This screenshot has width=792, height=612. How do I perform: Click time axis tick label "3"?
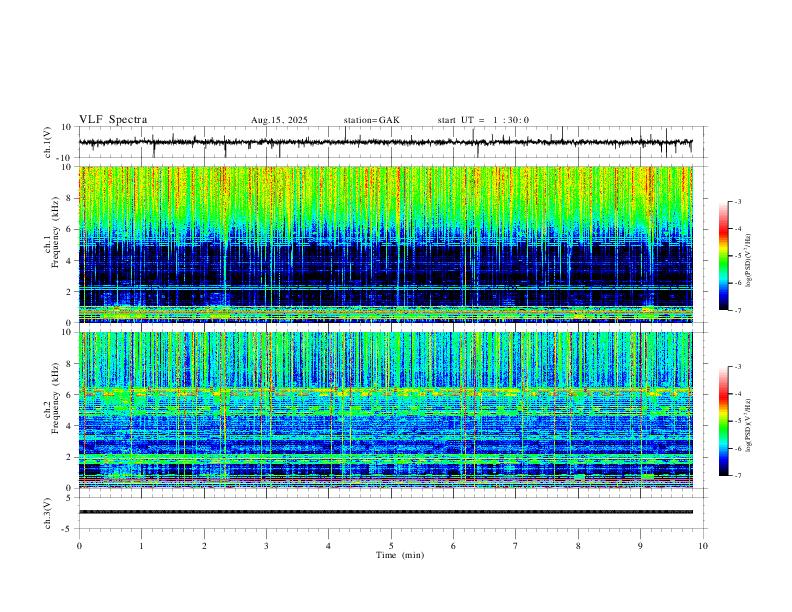coord(266,546)
